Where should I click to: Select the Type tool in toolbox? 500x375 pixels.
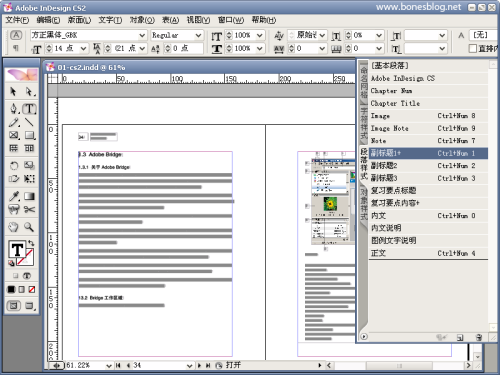29,108
